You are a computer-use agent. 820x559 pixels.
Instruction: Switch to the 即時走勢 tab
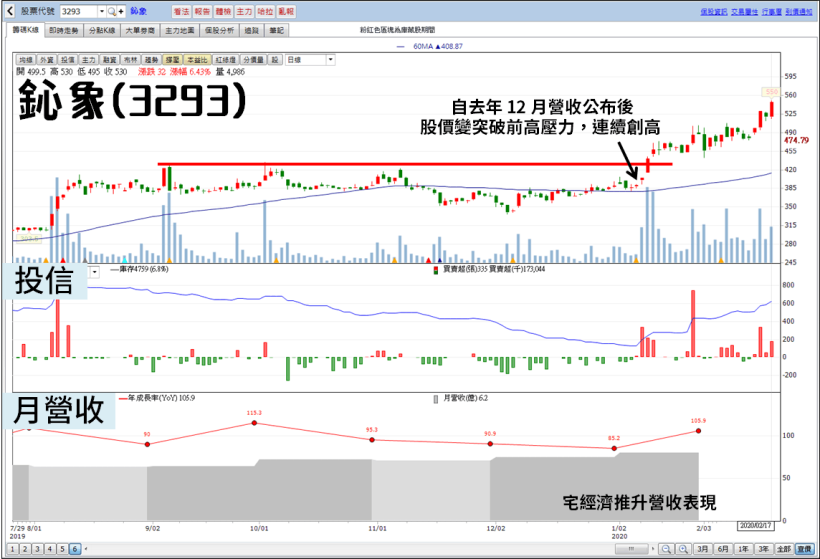[64, 31]
